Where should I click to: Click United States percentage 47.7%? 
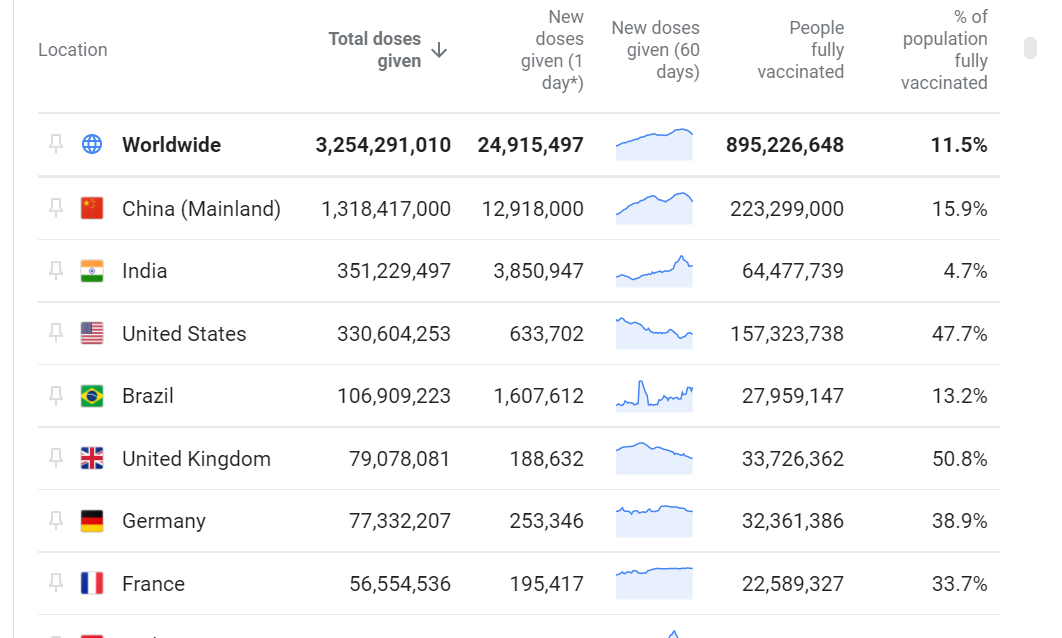[959, 333]
